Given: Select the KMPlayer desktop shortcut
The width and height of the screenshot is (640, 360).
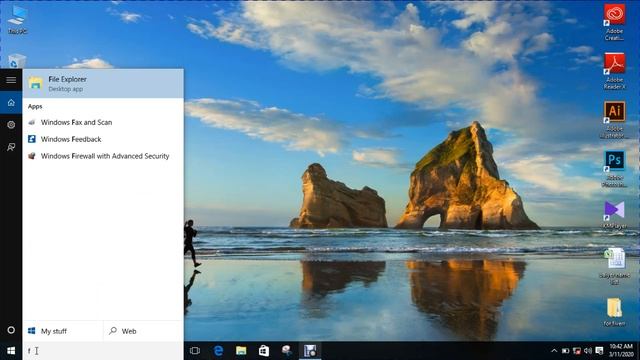Looking at the screenshot, I should (x=614, y=214).
